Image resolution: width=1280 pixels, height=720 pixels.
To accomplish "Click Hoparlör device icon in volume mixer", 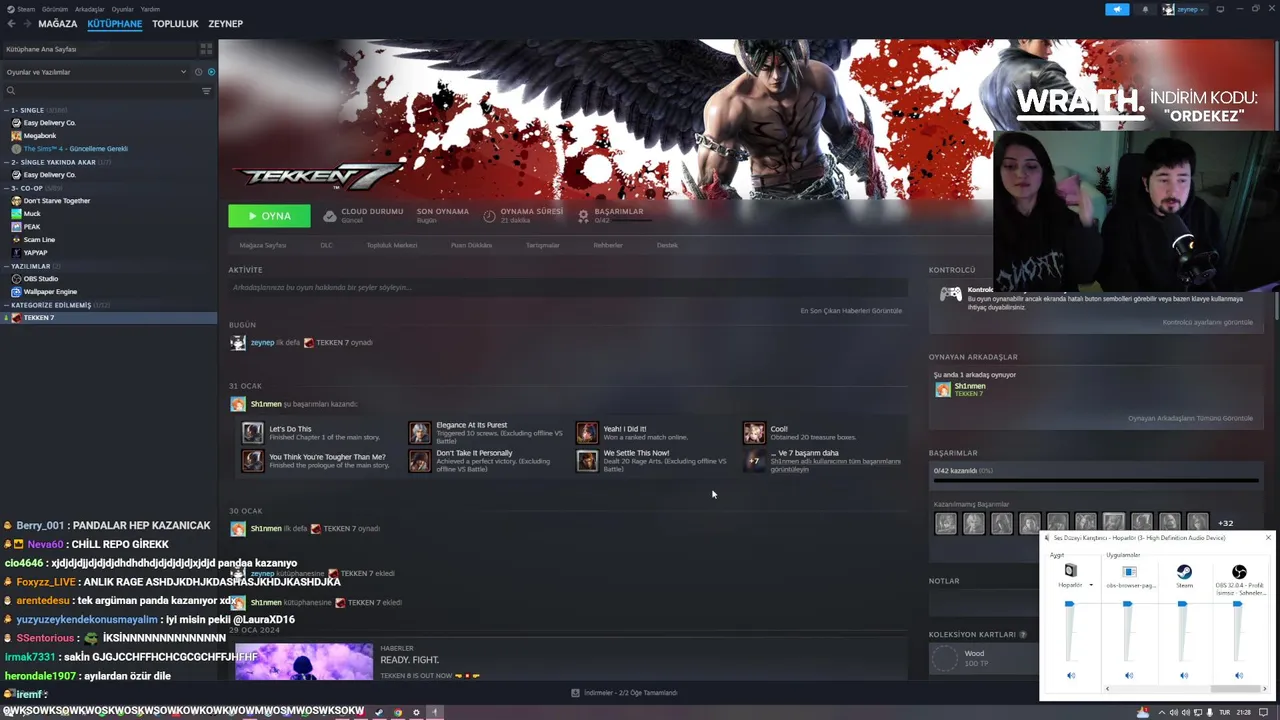I will 1070,571.
